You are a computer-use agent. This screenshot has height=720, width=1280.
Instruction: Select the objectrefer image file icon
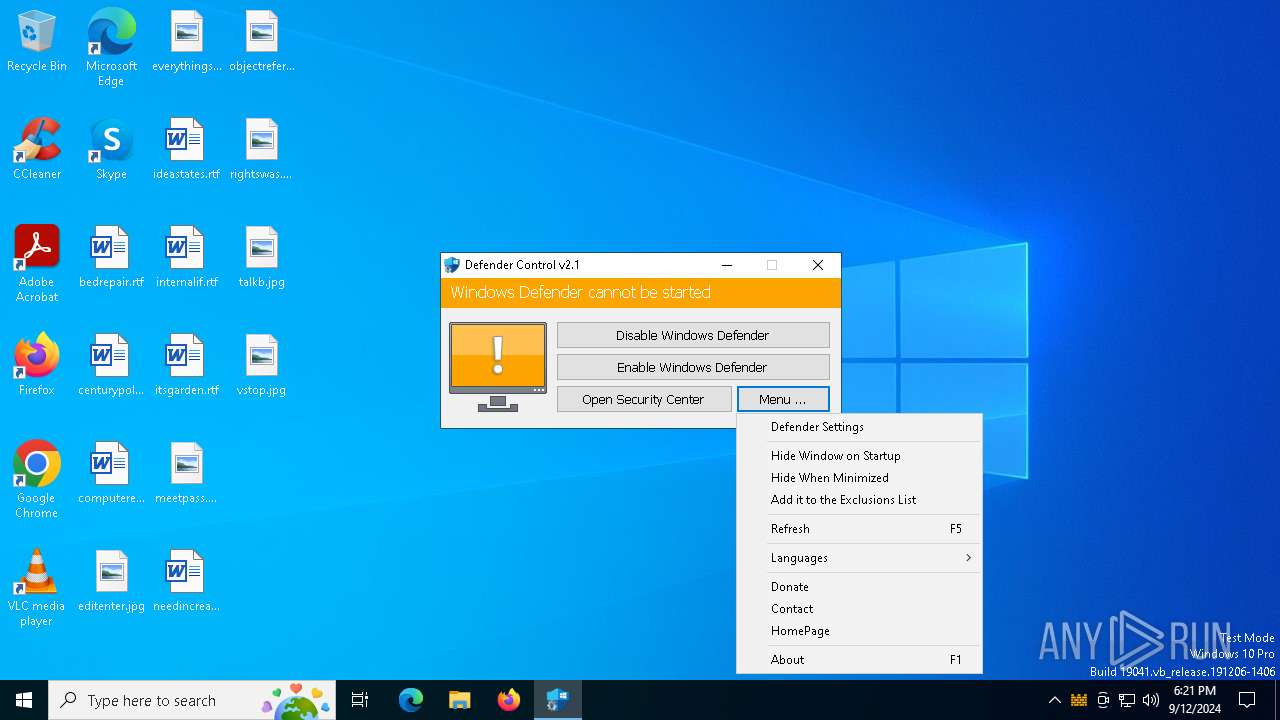coord(261,42)
